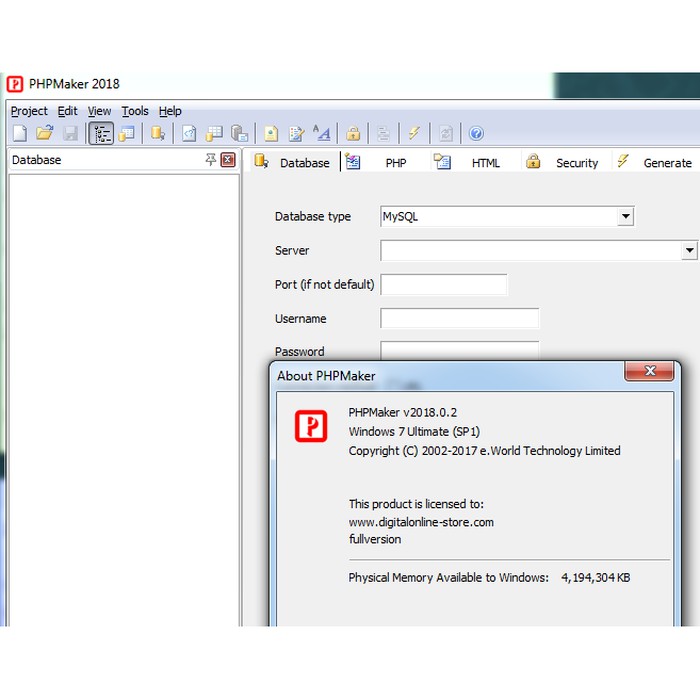Screen dimensions: 700x700
Task: Pin the Database panel with pushpin icon
Action: (210, 160)
